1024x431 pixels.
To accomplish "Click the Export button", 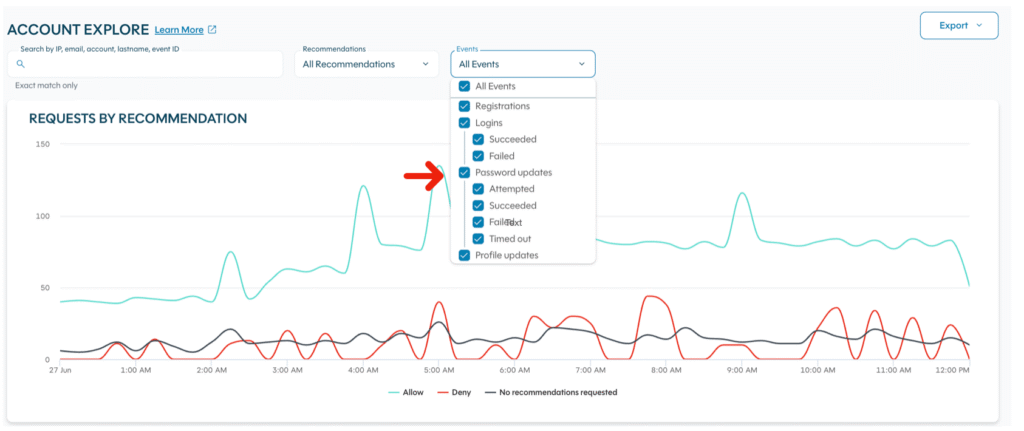I will (x=959, y=25).
